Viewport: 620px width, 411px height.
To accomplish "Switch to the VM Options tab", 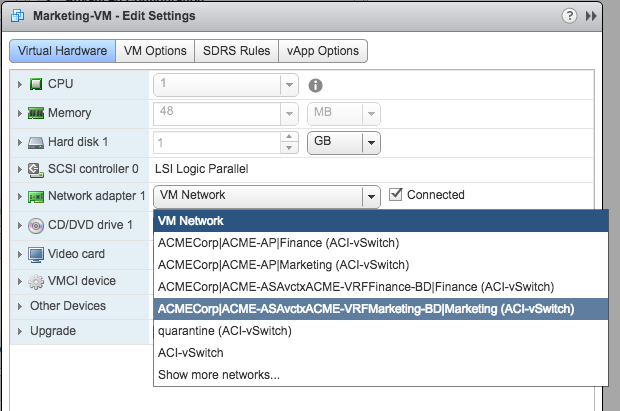I will pyautogui.click(x=155, y=51).
